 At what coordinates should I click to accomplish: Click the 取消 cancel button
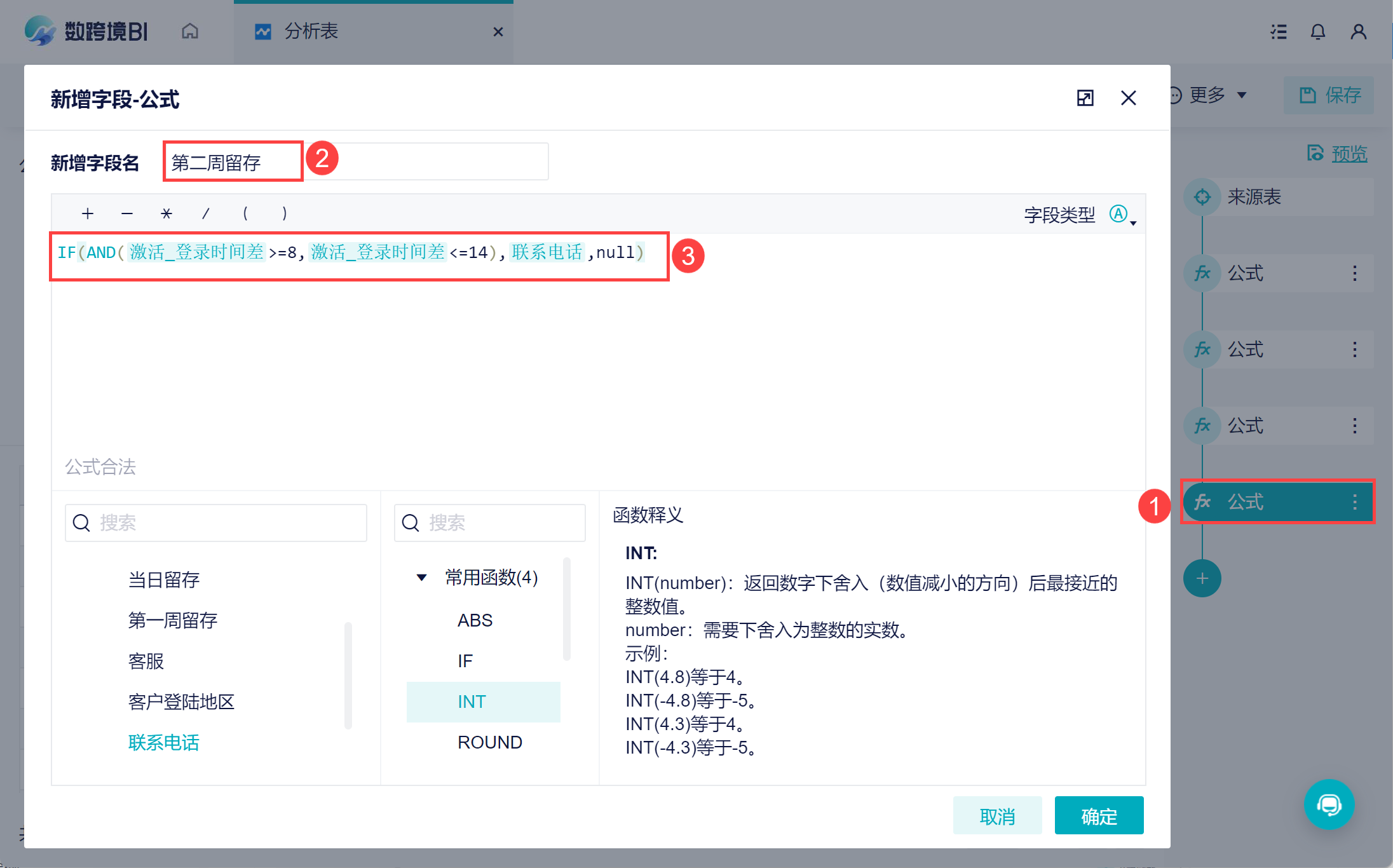click(x=997, y=816)
